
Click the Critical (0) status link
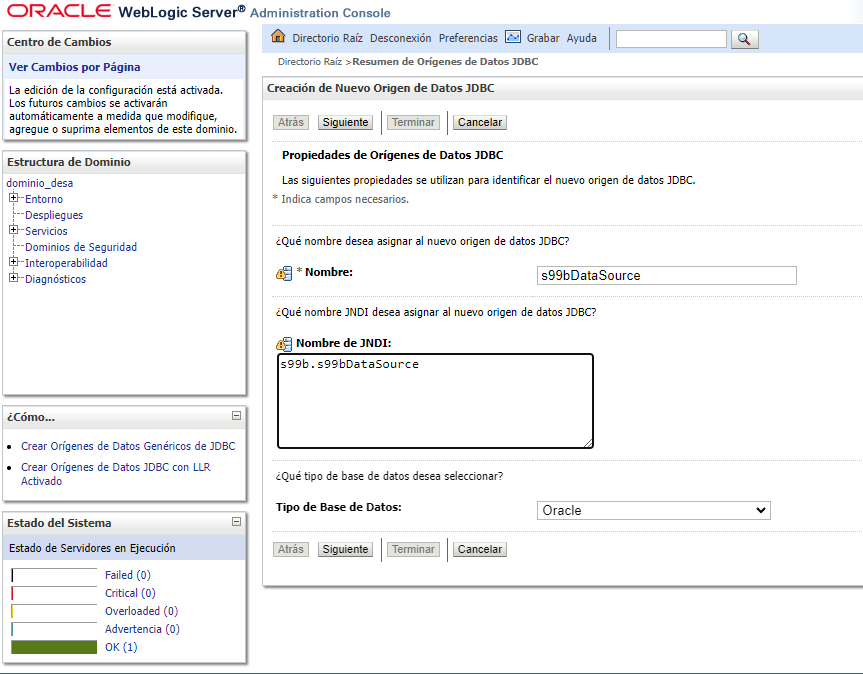[x=130, y=593]
